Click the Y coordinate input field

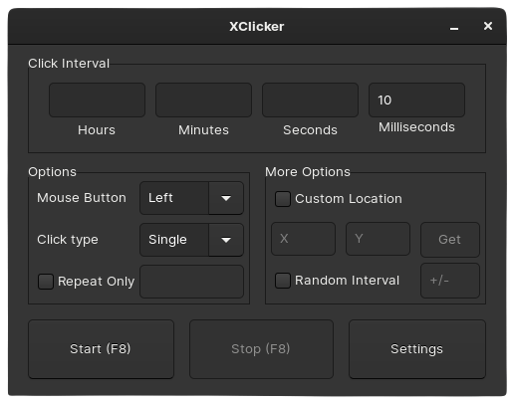click(x=378, y=239)
